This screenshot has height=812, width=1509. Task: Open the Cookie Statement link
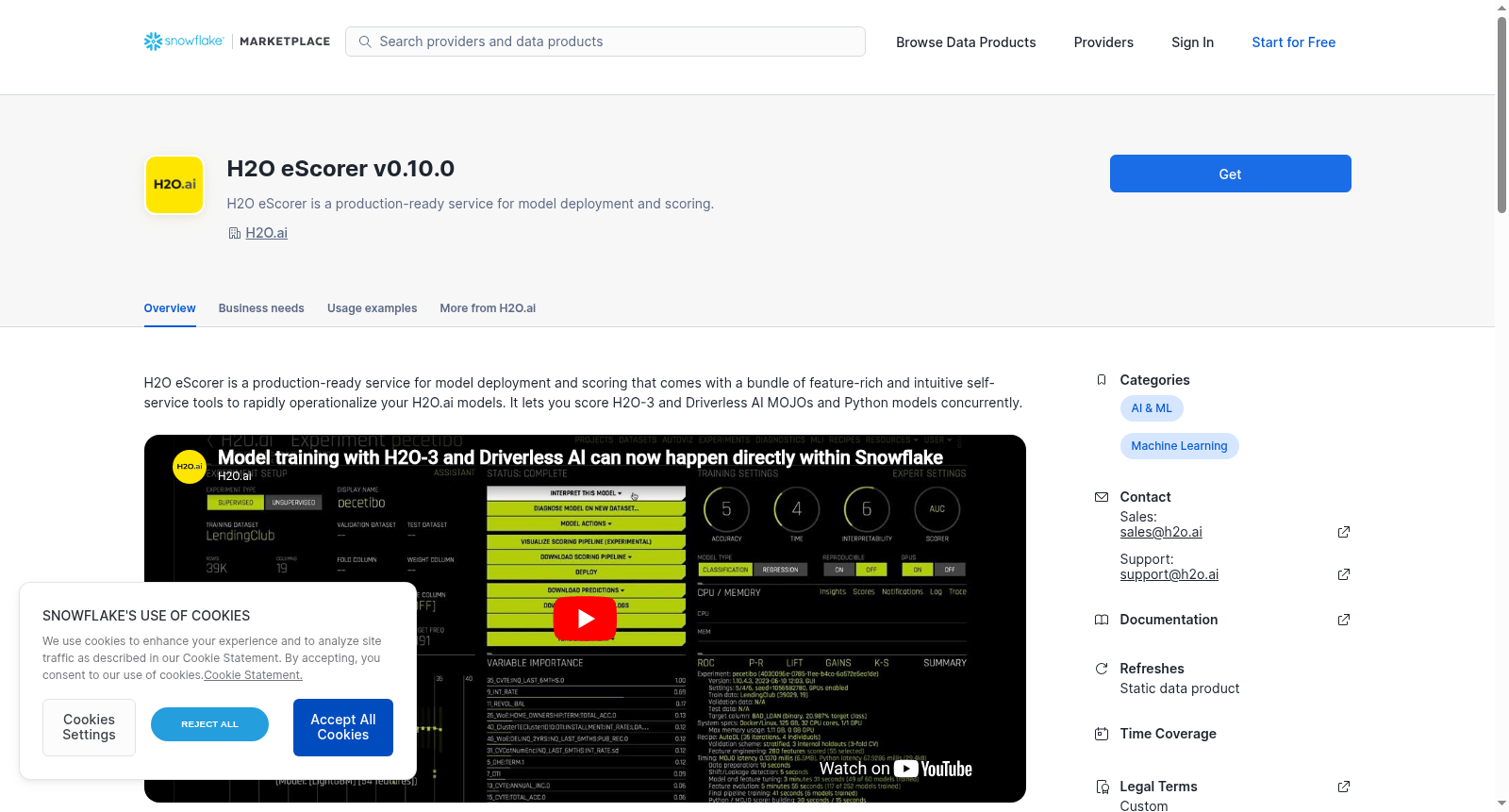tap(253, 675)
